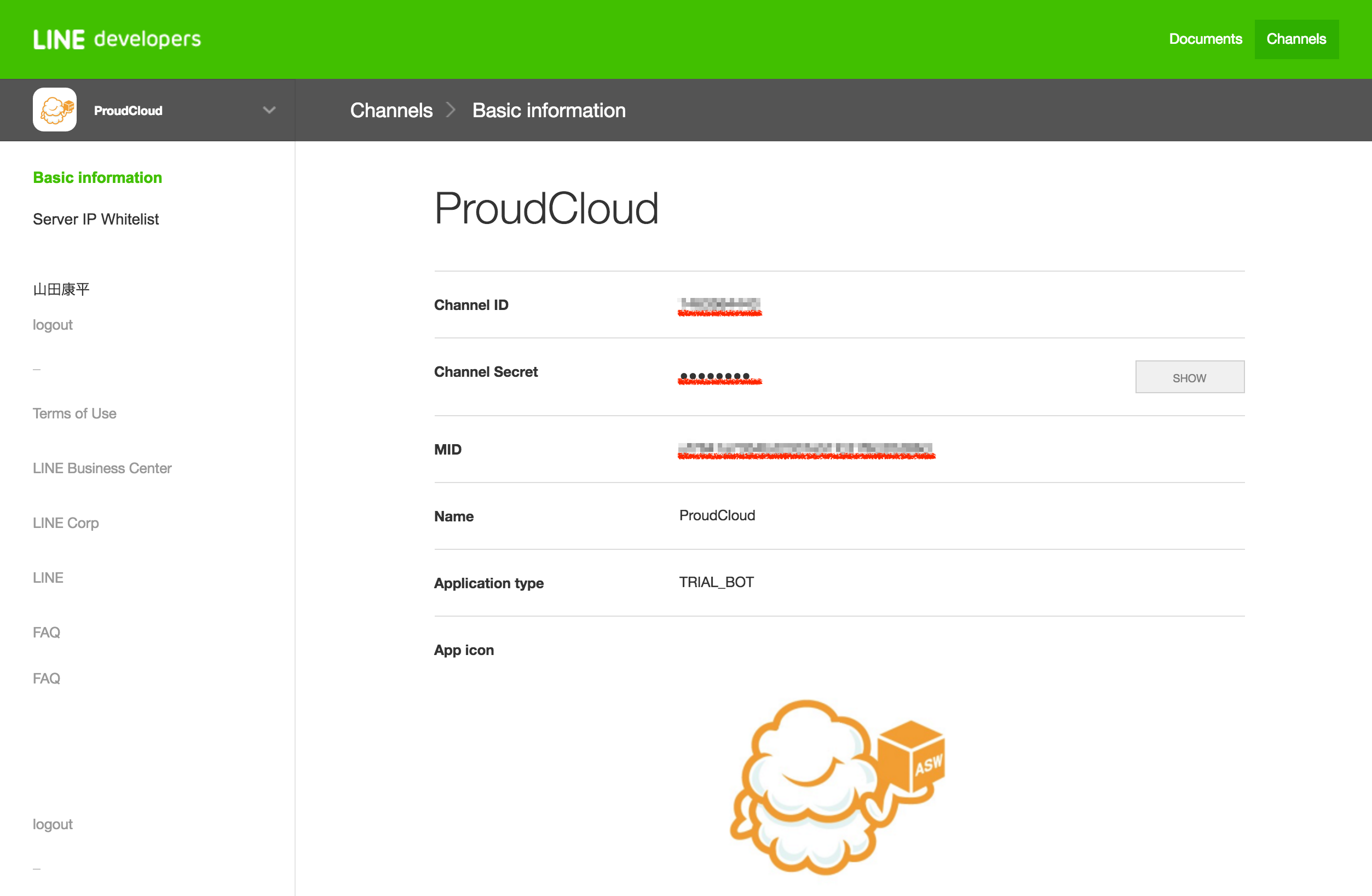Click the LINE link in sidebar
This screenshot has height=896, width=1372.
pyautogui.click(x=48, y=578)
